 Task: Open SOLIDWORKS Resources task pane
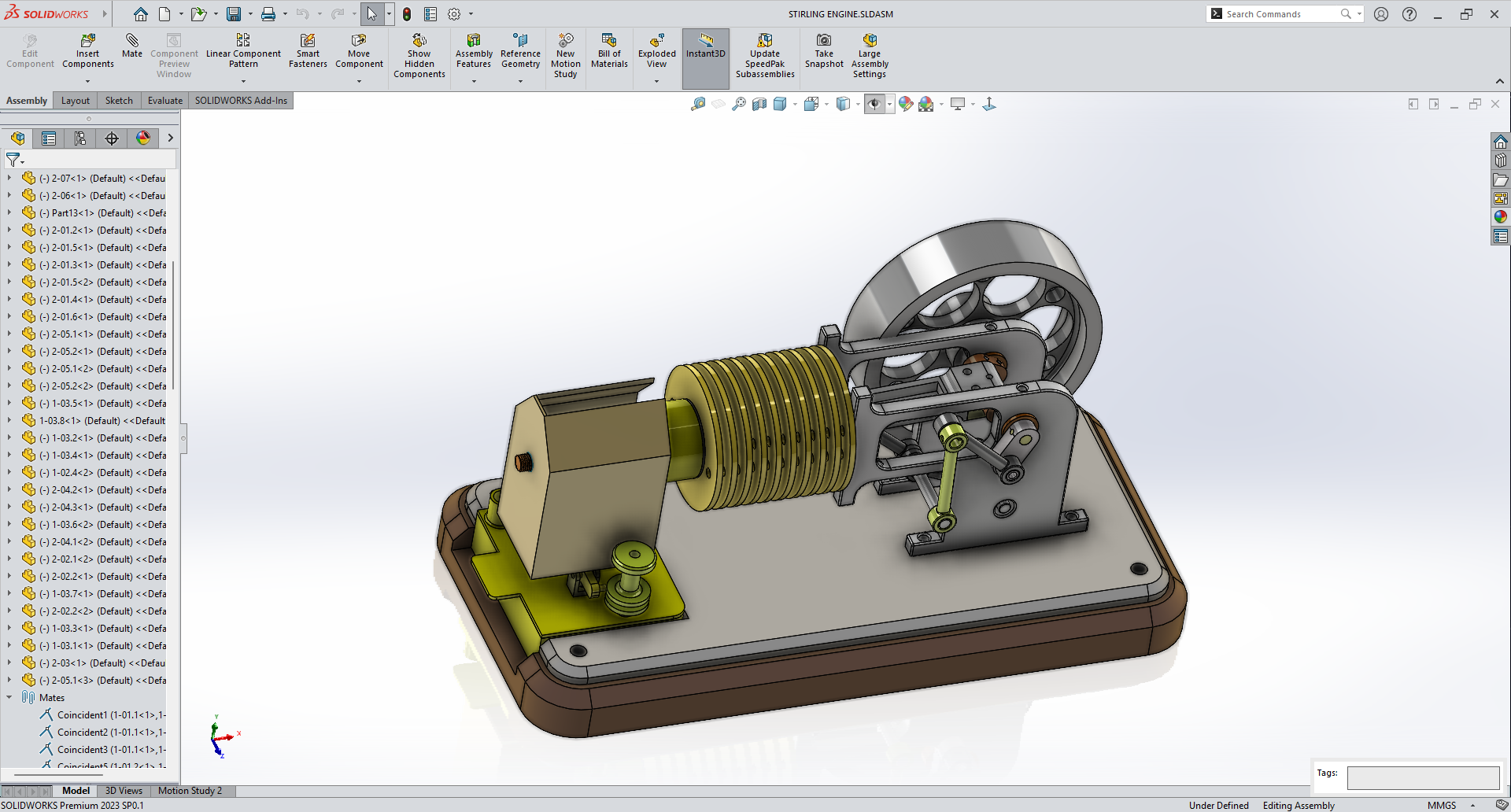(x=1501, y=142)
